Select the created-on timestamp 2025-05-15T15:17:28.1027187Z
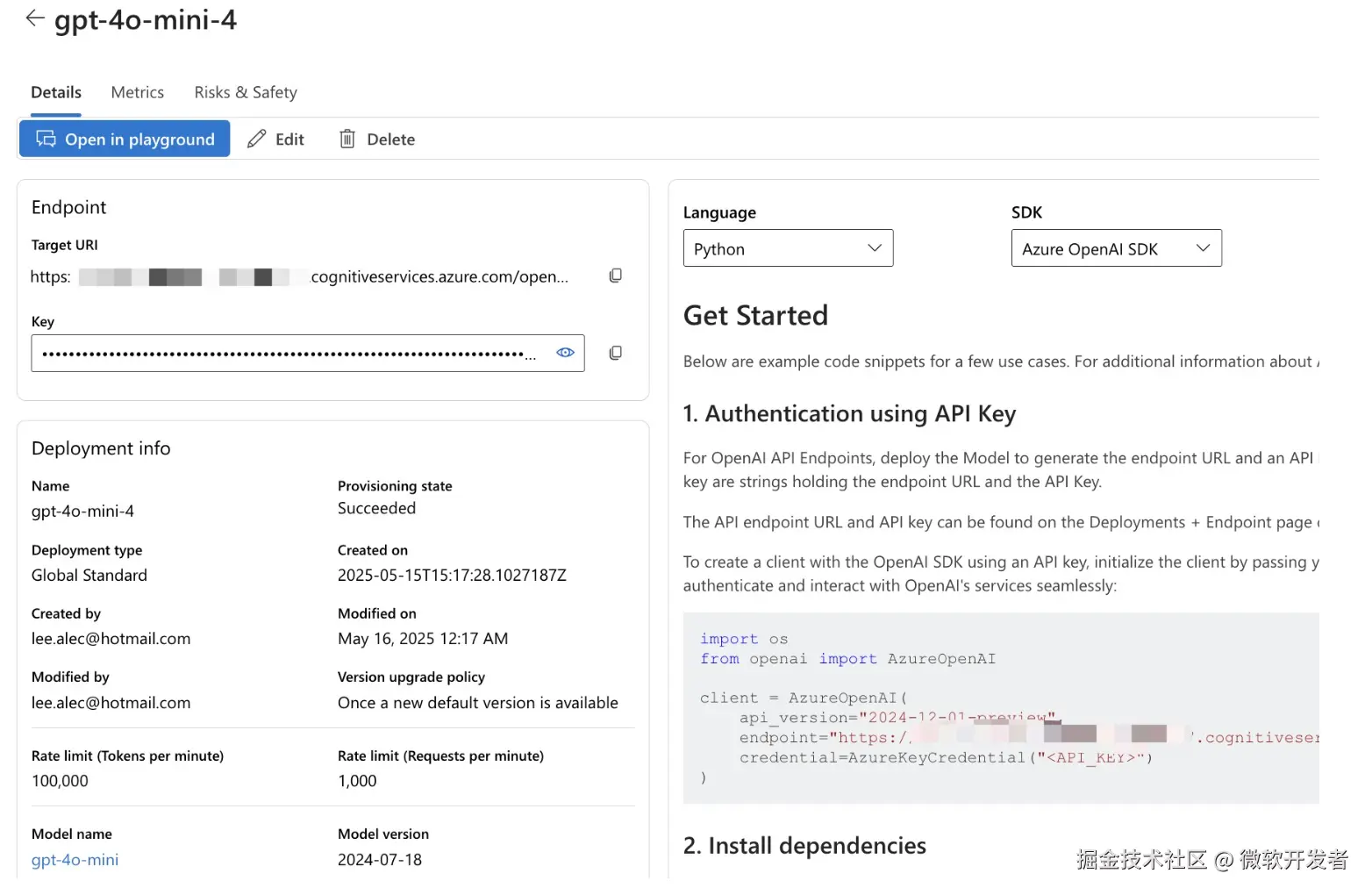 coord(452,575)
